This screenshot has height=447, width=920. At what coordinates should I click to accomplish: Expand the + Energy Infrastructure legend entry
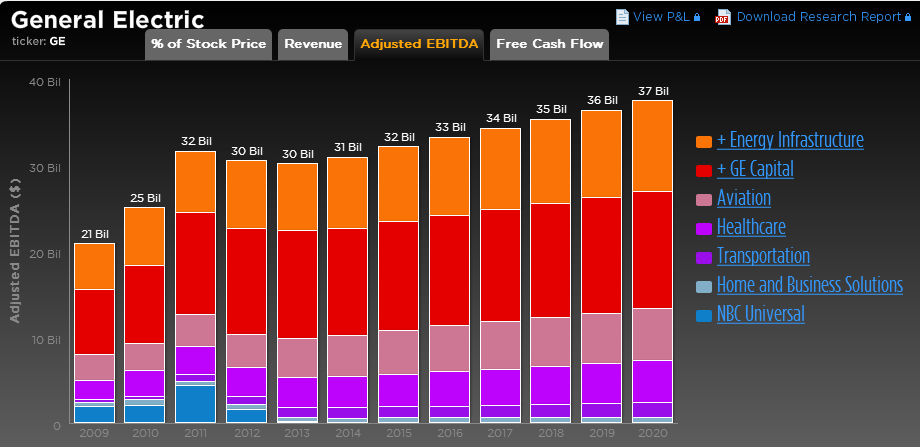(789, 140)
